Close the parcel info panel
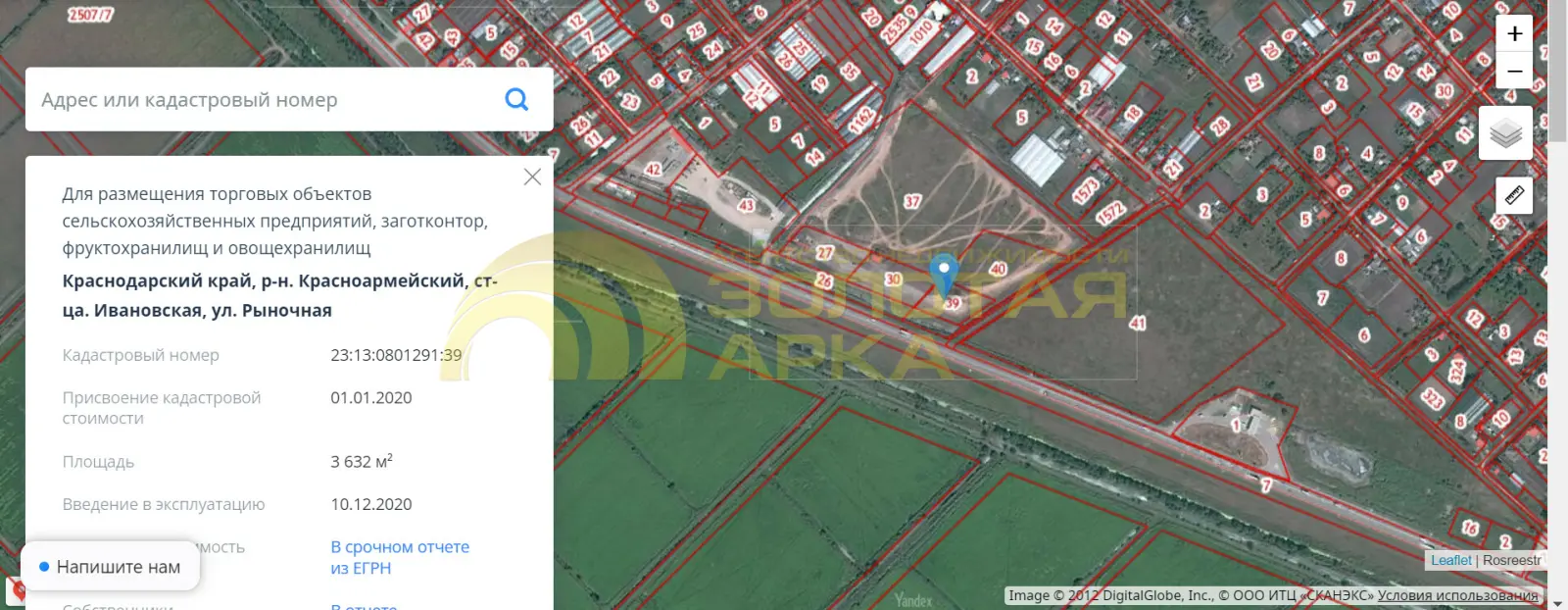 [x=532, y=177]
